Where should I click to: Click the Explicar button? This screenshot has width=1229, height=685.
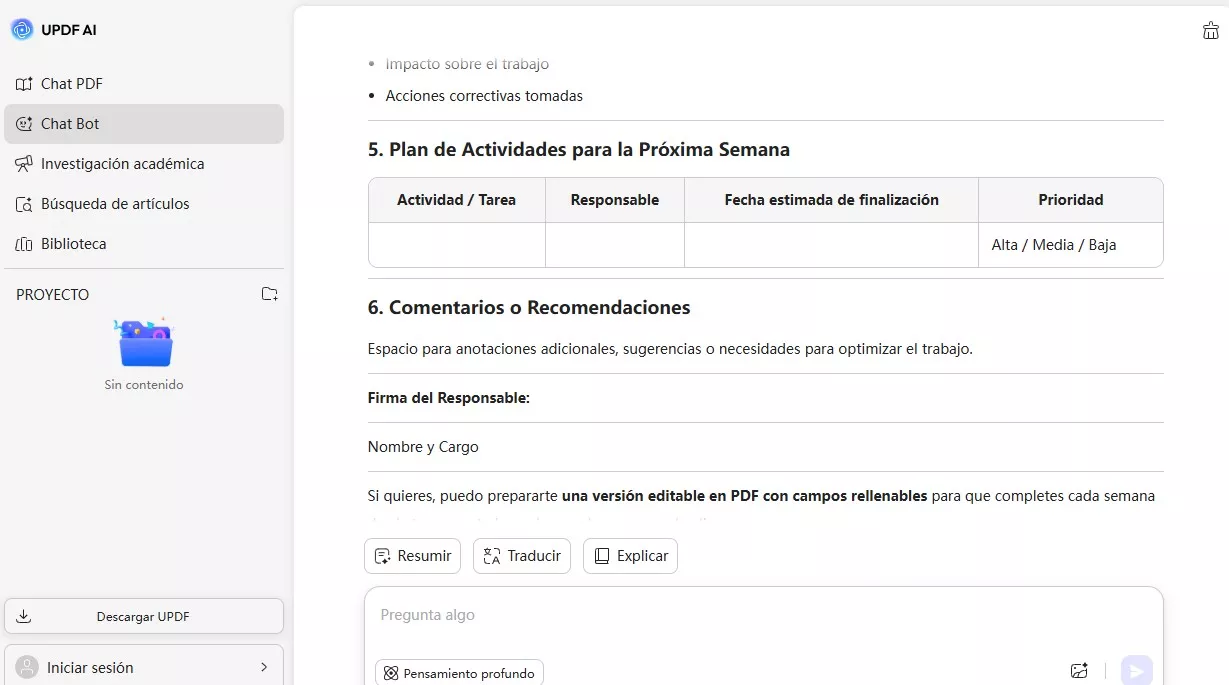tap(630, 556)
